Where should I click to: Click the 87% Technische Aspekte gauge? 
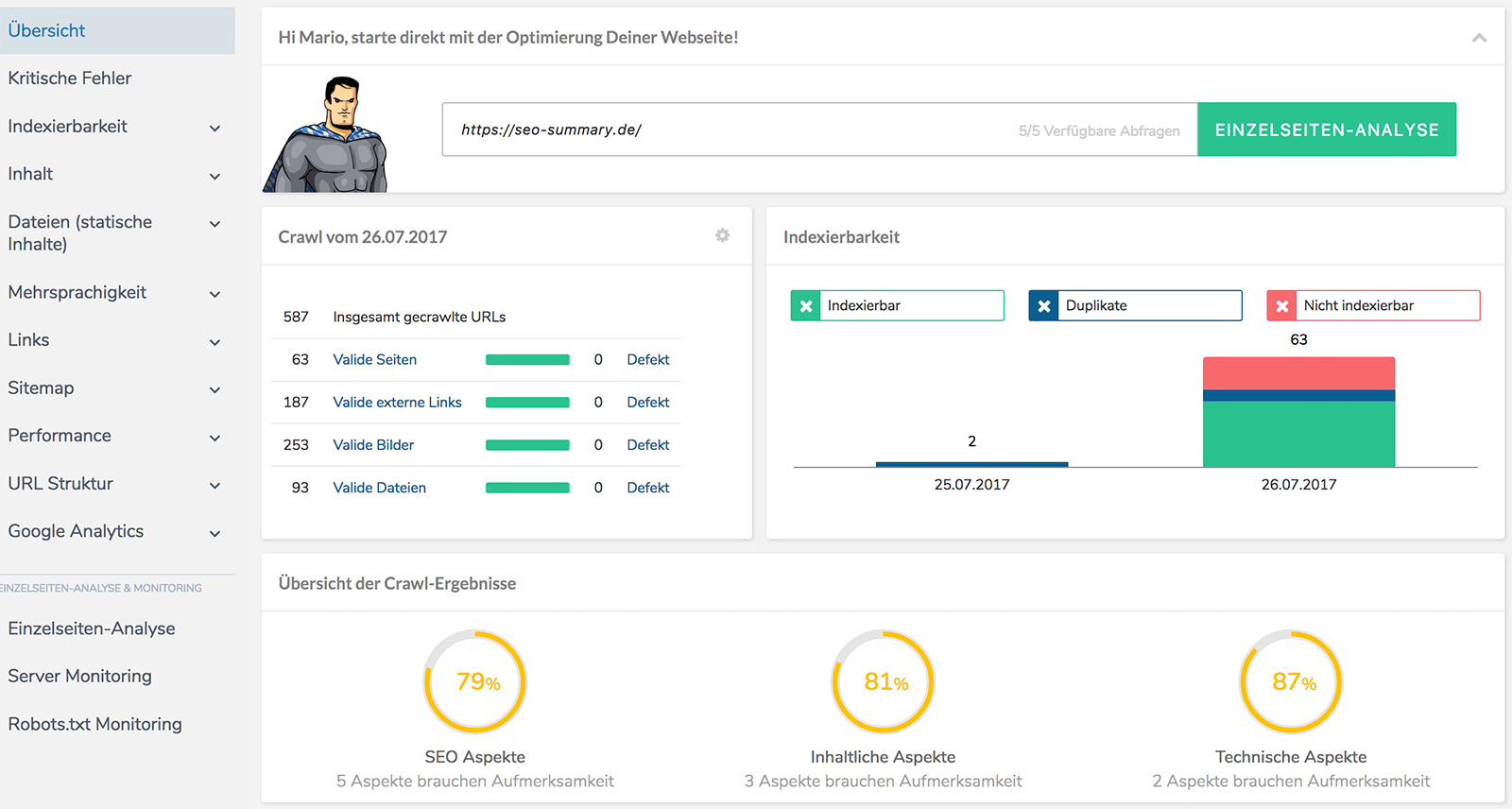1291,681
